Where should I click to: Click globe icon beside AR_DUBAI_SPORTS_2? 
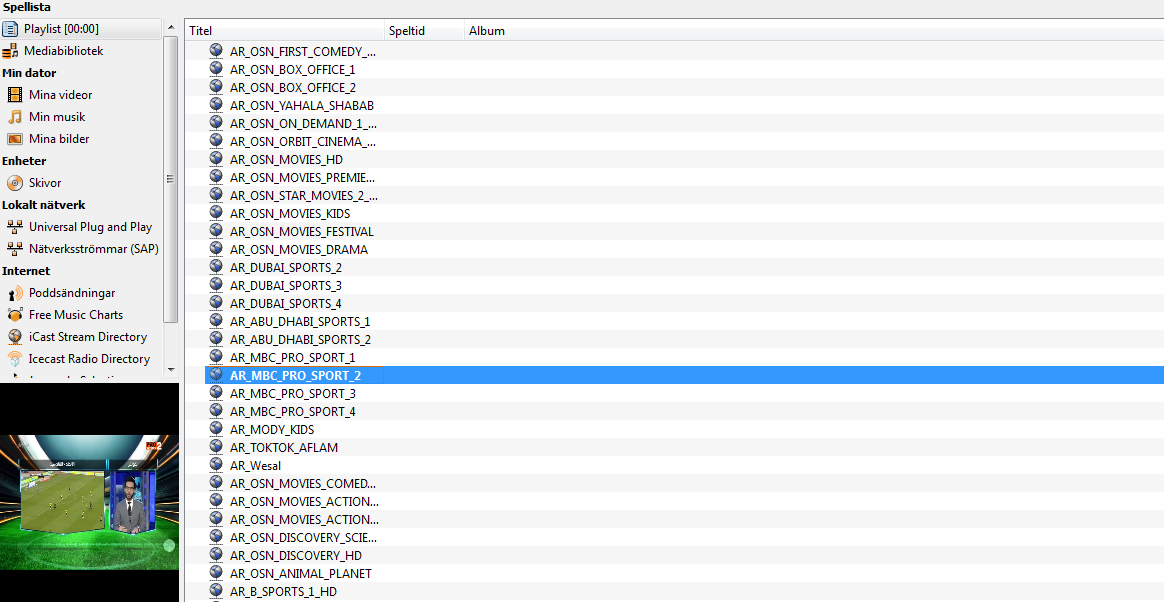(x=216, y=266)
